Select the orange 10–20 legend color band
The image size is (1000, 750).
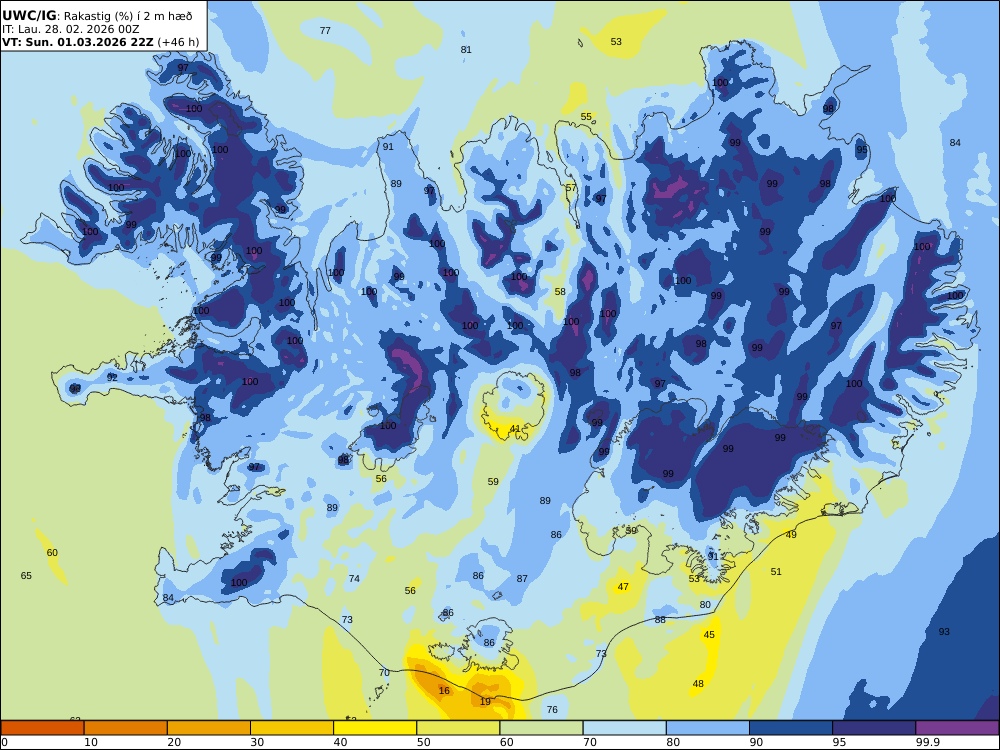[x=126, y=728]
